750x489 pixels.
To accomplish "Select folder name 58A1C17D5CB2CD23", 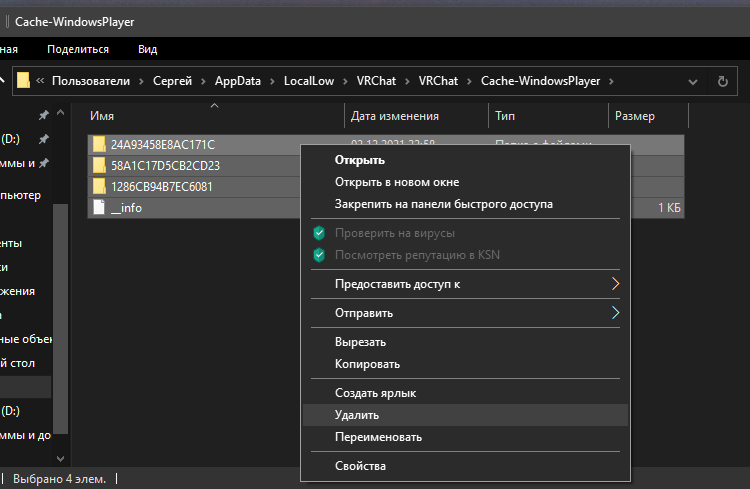I will coord(165,166).
